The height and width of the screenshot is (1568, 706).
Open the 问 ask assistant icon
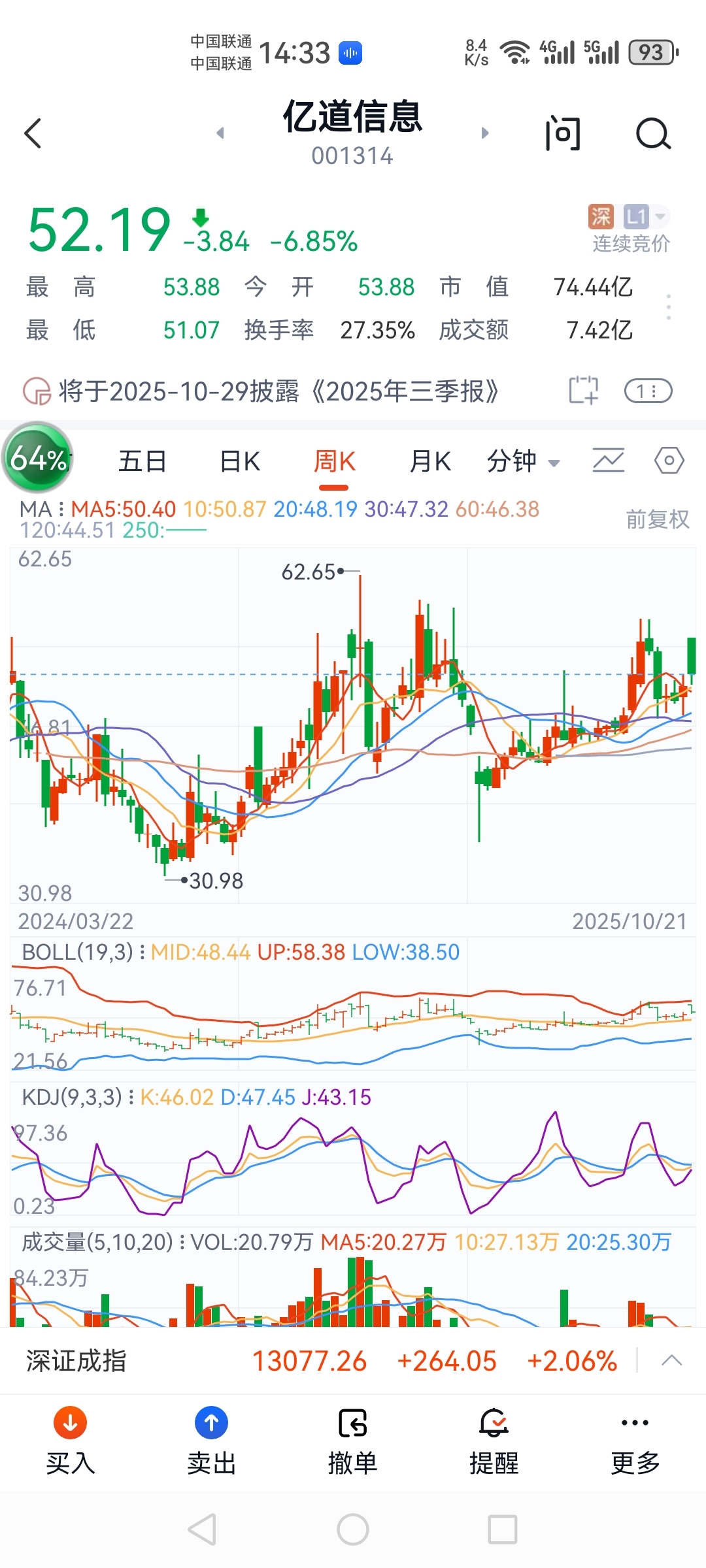pos(563,133)
